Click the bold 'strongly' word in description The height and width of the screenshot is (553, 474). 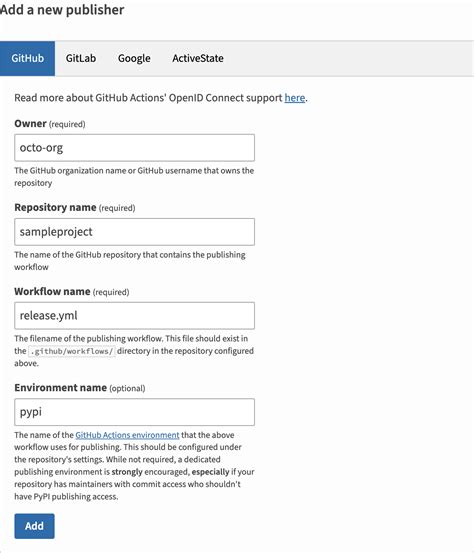127,472
